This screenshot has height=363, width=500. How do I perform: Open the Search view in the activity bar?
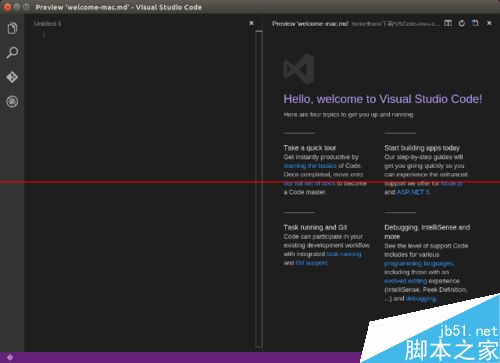pos(12,53)
